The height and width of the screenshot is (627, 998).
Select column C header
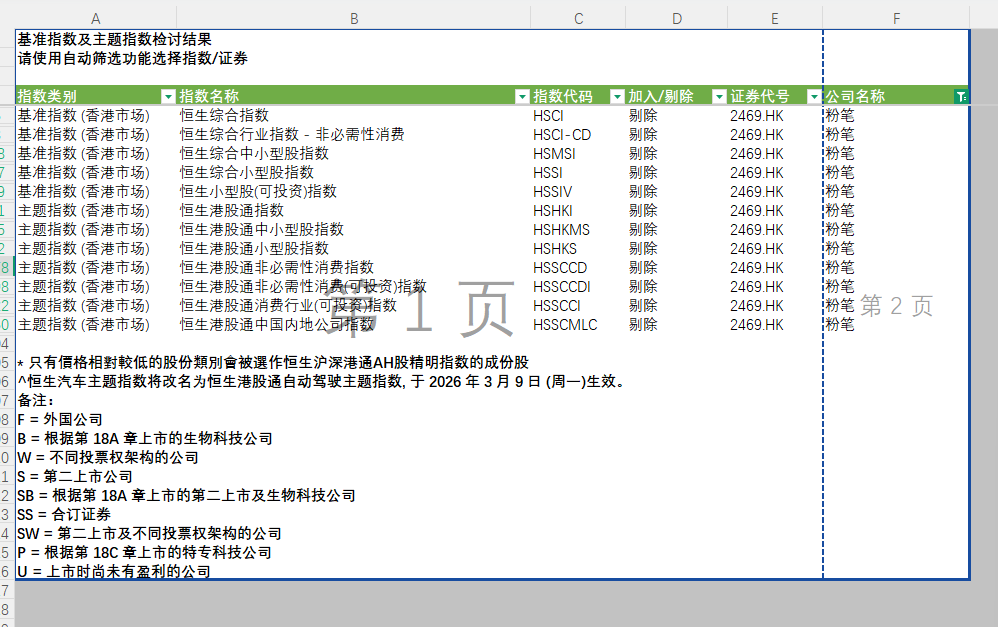[578, 18]
